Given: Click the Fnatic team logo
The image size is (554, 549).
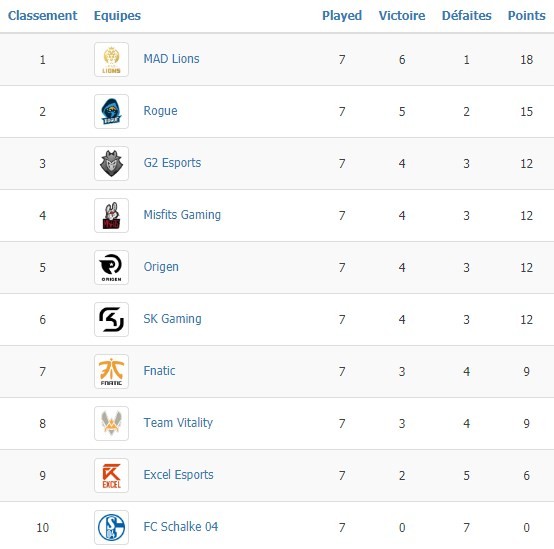Looking at the screenshot, I should tap(111, 371).
